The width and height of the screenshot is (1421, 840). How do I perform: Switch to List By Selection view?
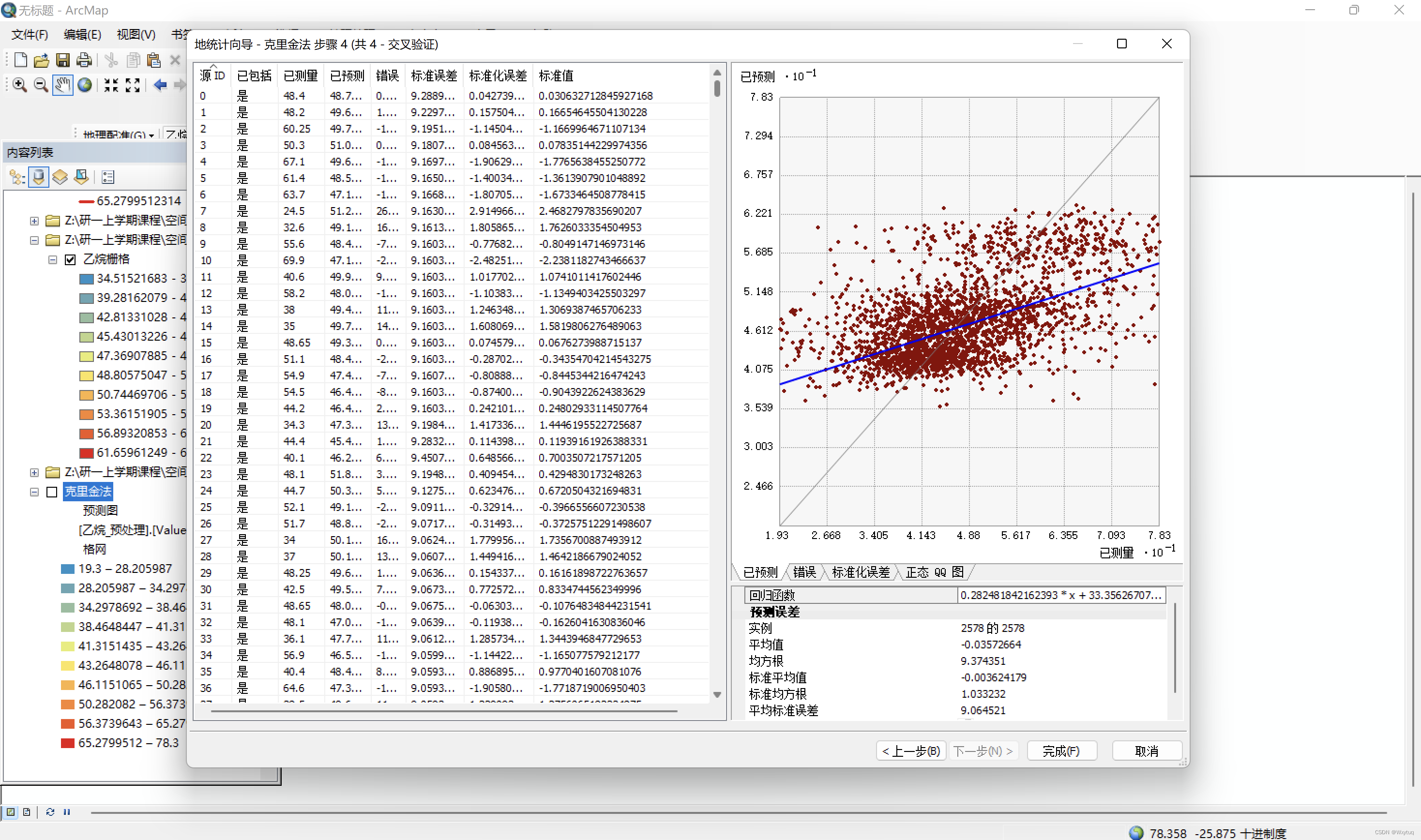coord(81,177)
